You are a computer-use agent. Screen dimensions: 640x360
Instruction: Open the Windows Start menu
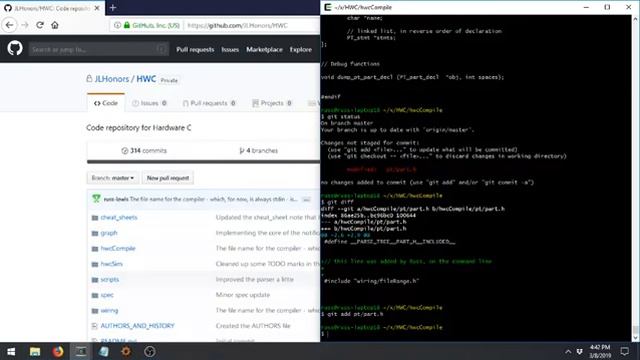(11, 351)
